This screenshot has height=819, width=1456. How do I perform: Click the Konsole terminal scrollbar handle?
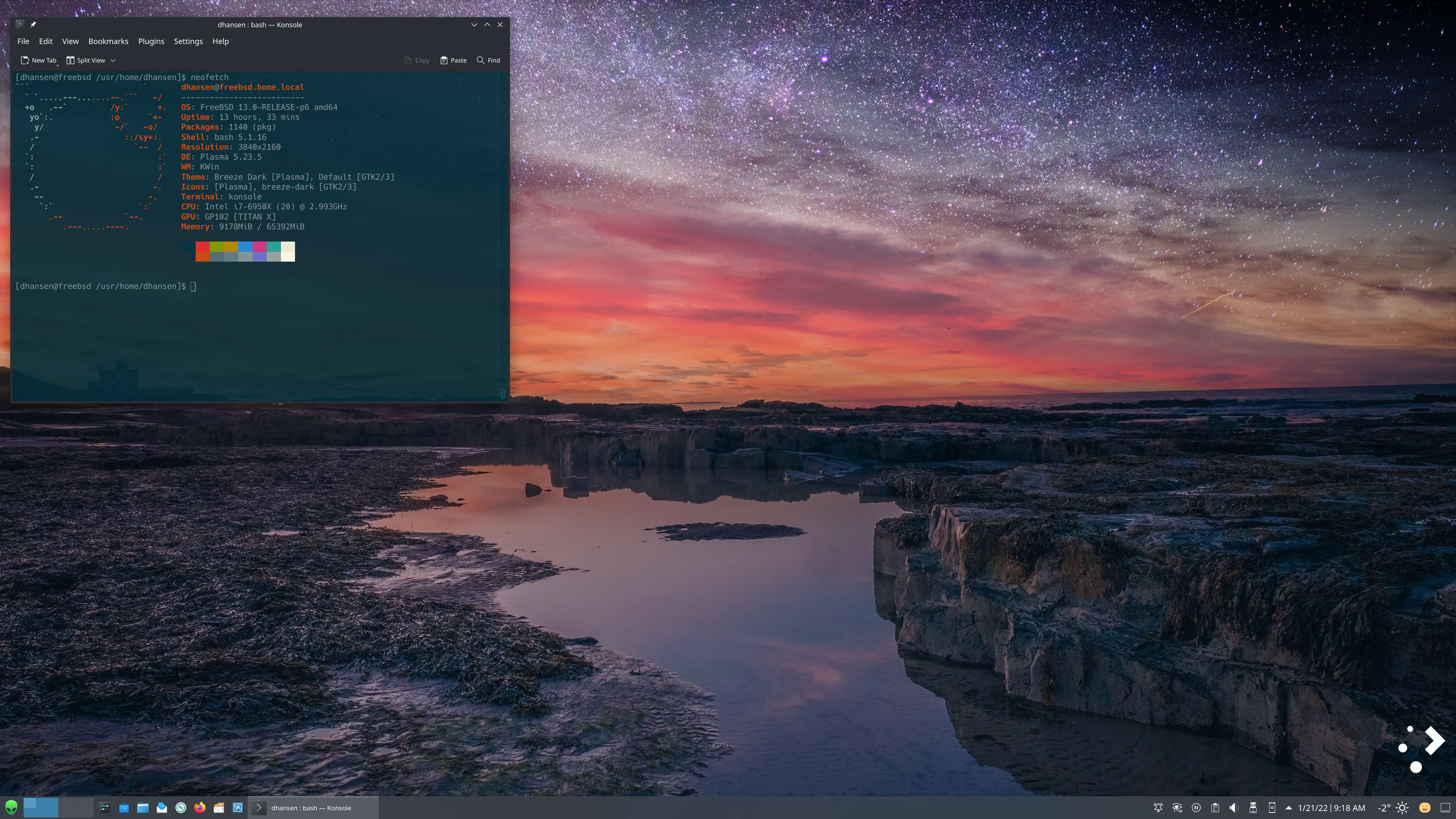click(503, 393)
